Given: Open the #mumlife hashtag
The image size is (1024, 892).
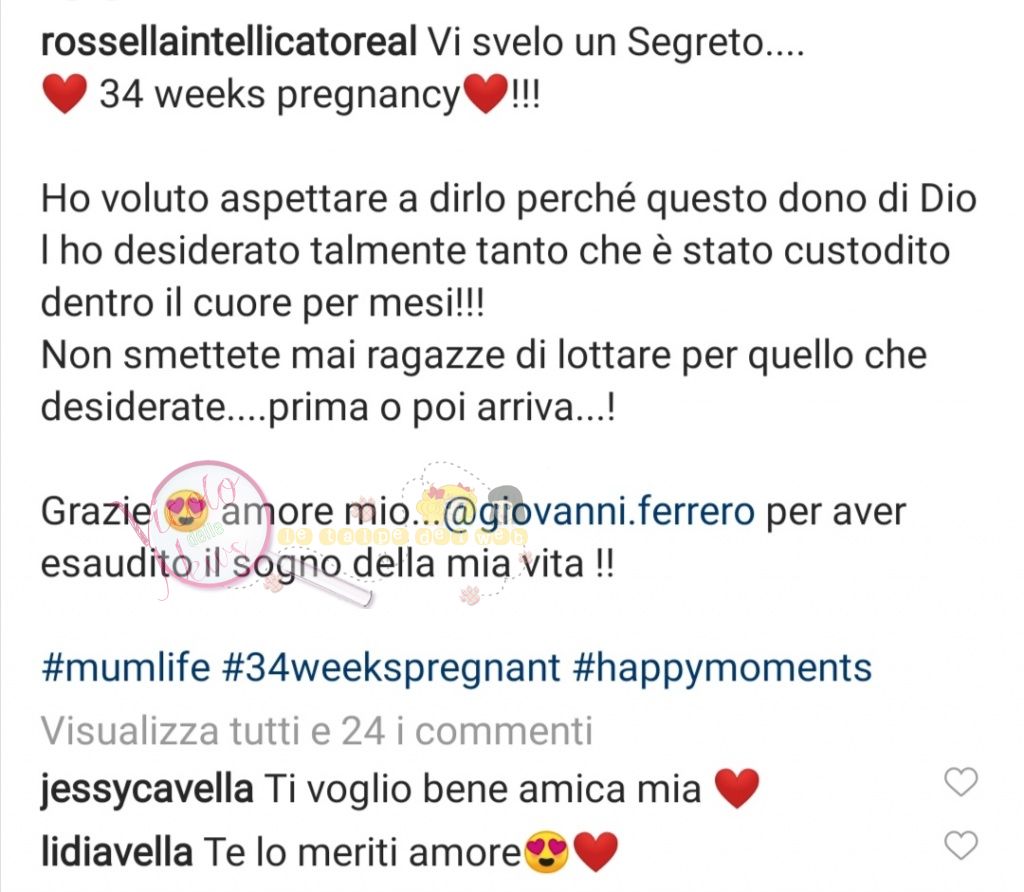Looking at the screenshot, I should pyautogui.click(x=125, y=668).
